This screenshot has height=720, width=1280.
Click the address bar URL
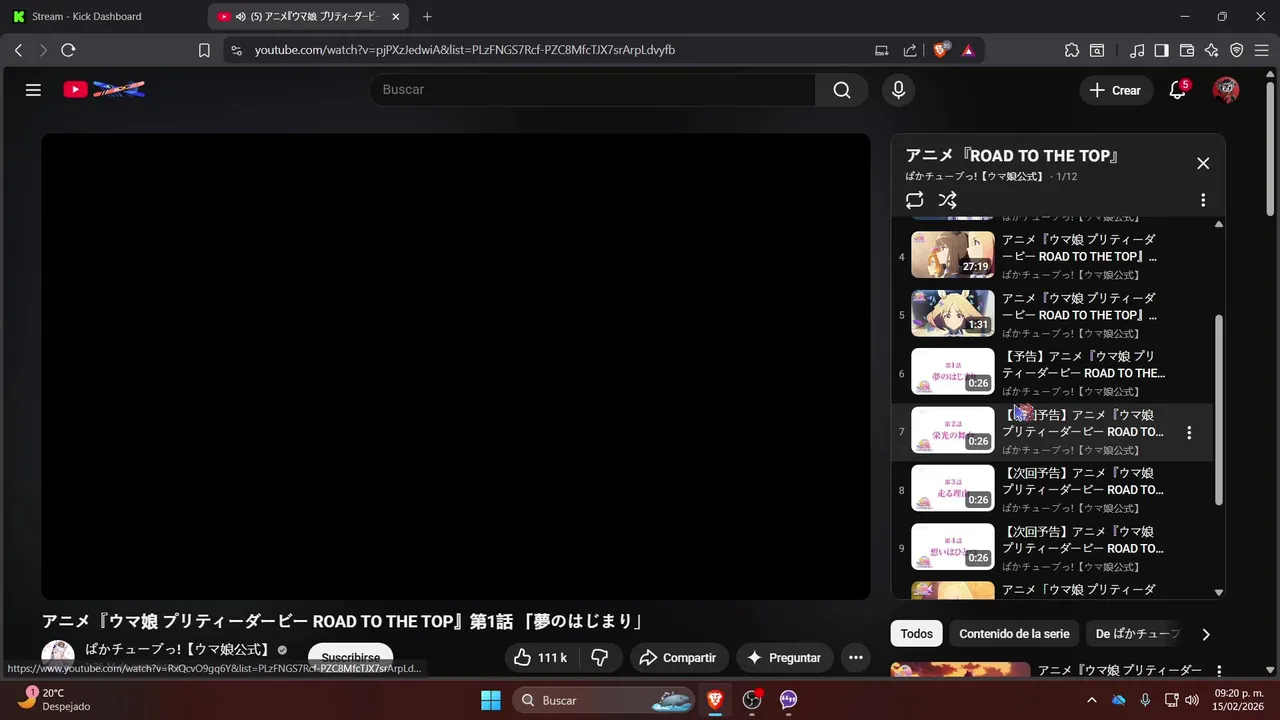click(x=465, y=50)
